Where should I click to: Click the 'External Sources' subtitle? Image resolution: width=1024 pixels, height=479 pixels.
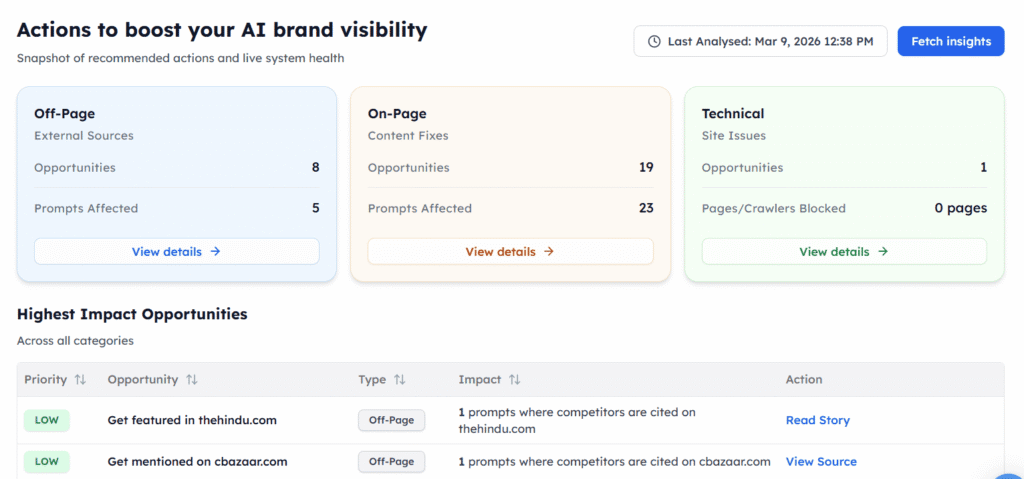click(84, 136)
